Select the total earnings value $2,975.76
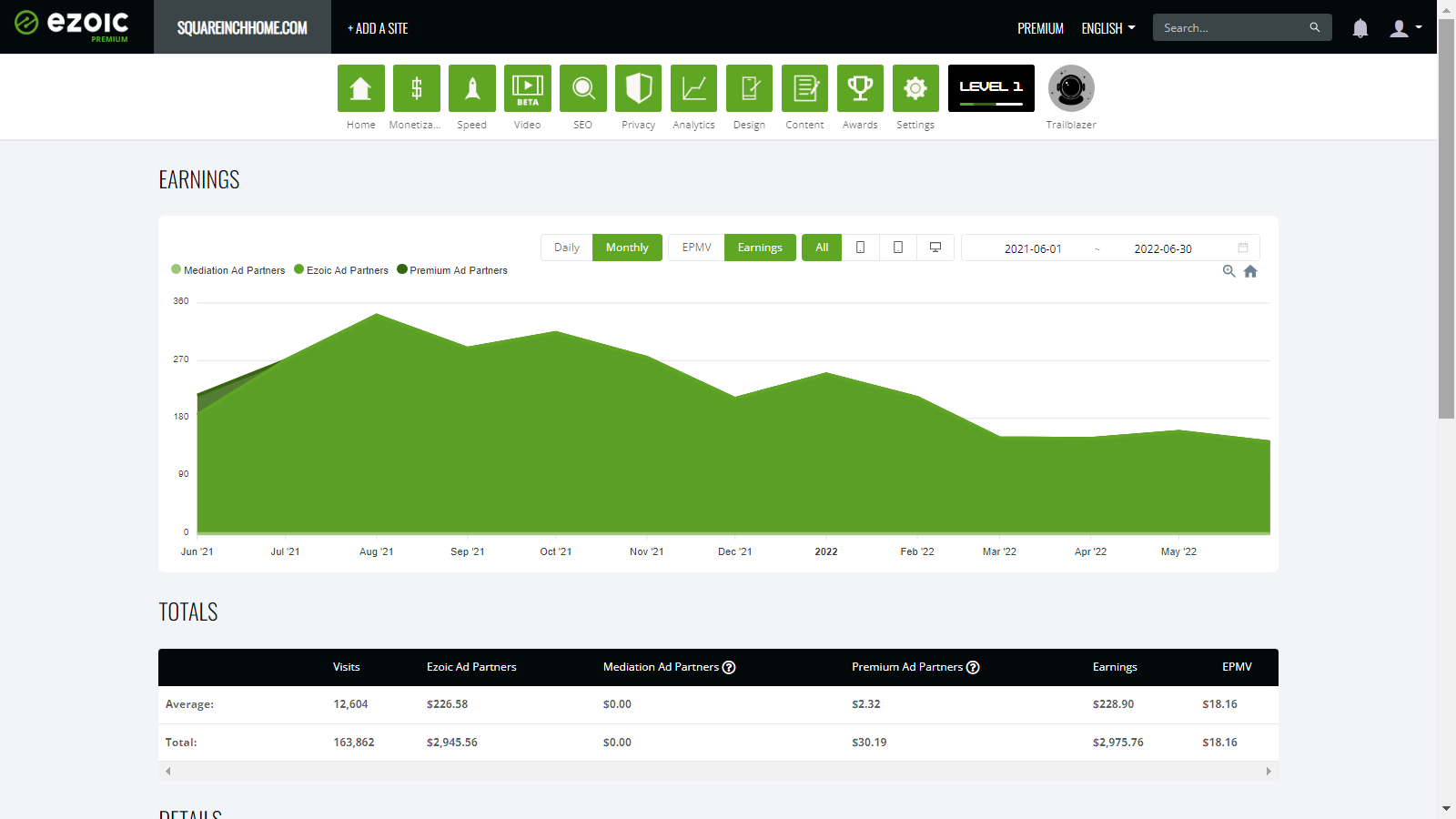Viewport: 1456px width, 819px height. 1118,743
